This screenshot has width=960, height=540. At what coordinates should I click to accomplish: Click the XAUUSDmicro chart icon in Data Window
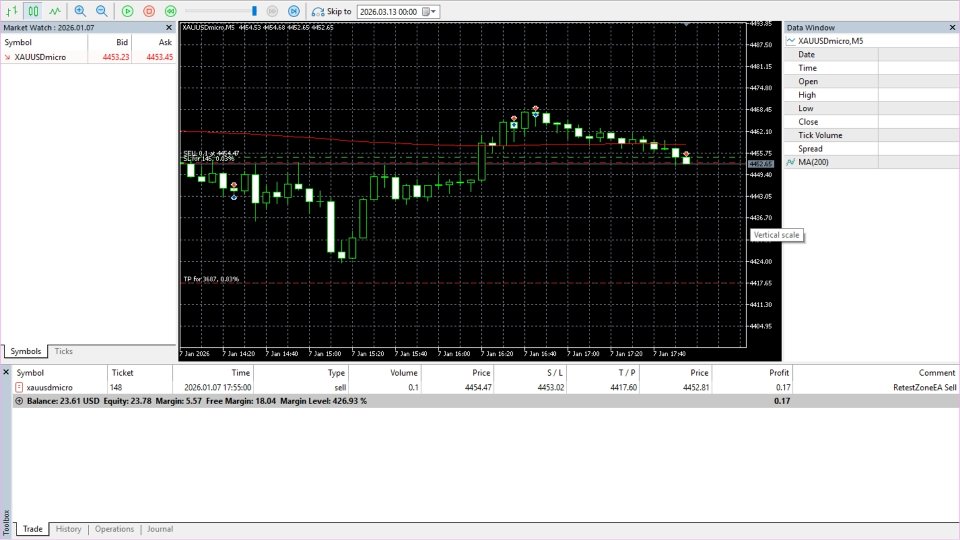coord(790,41)
